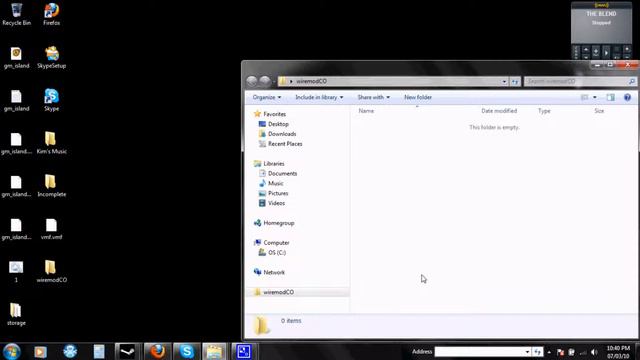Screen dimensions: 640x360
Task: Open the Include in library dropdown
Action: pyautogui.click(x=319, y=97)
